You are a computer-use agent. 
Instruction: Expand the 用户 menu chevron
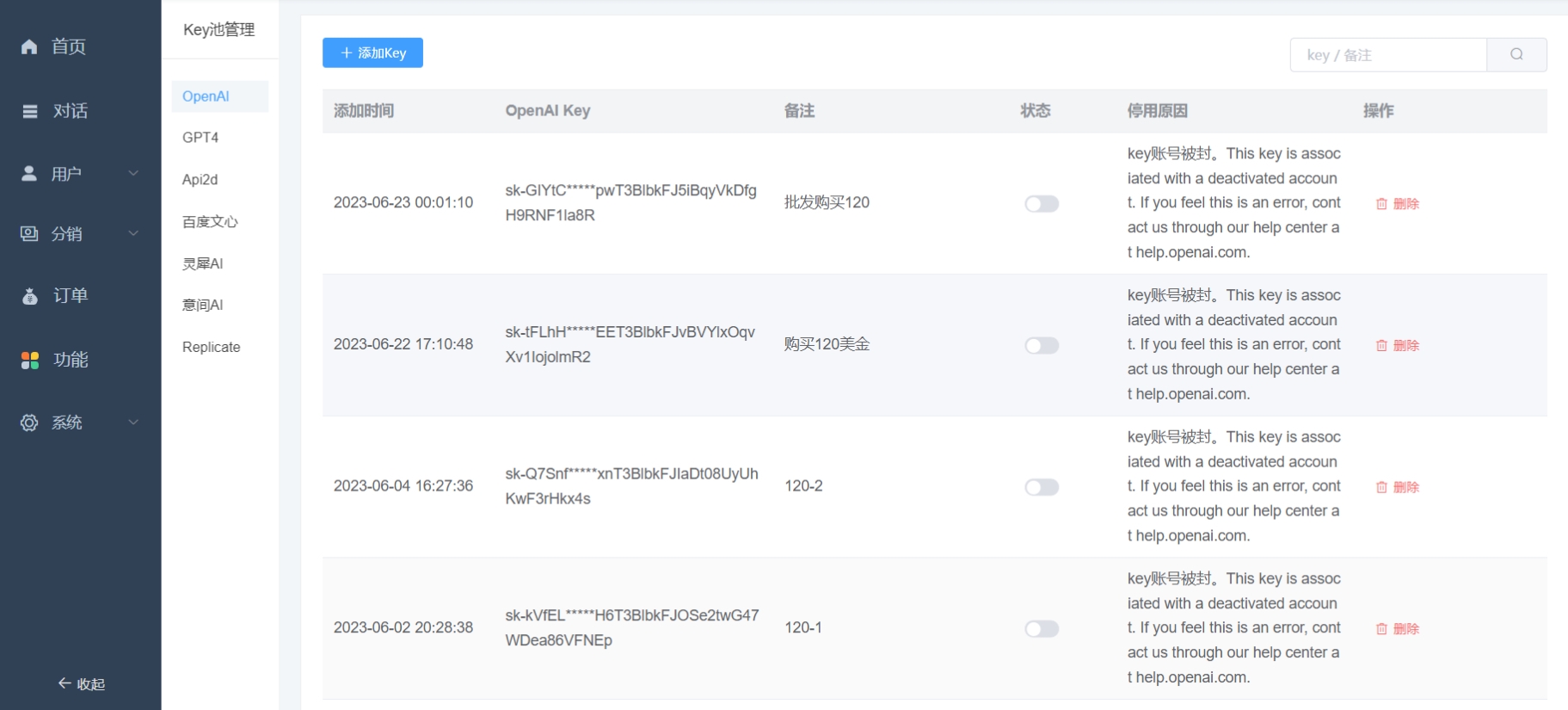pyautogui.click(x=133, y=173)
